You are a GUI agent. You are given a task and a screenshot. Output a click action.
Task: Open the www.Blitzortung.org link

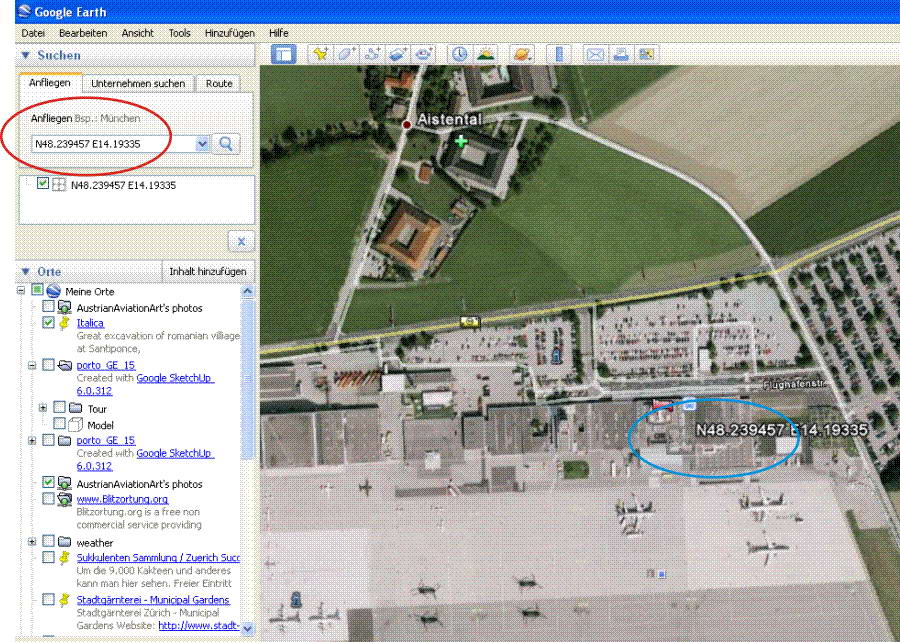pos(122,498)
